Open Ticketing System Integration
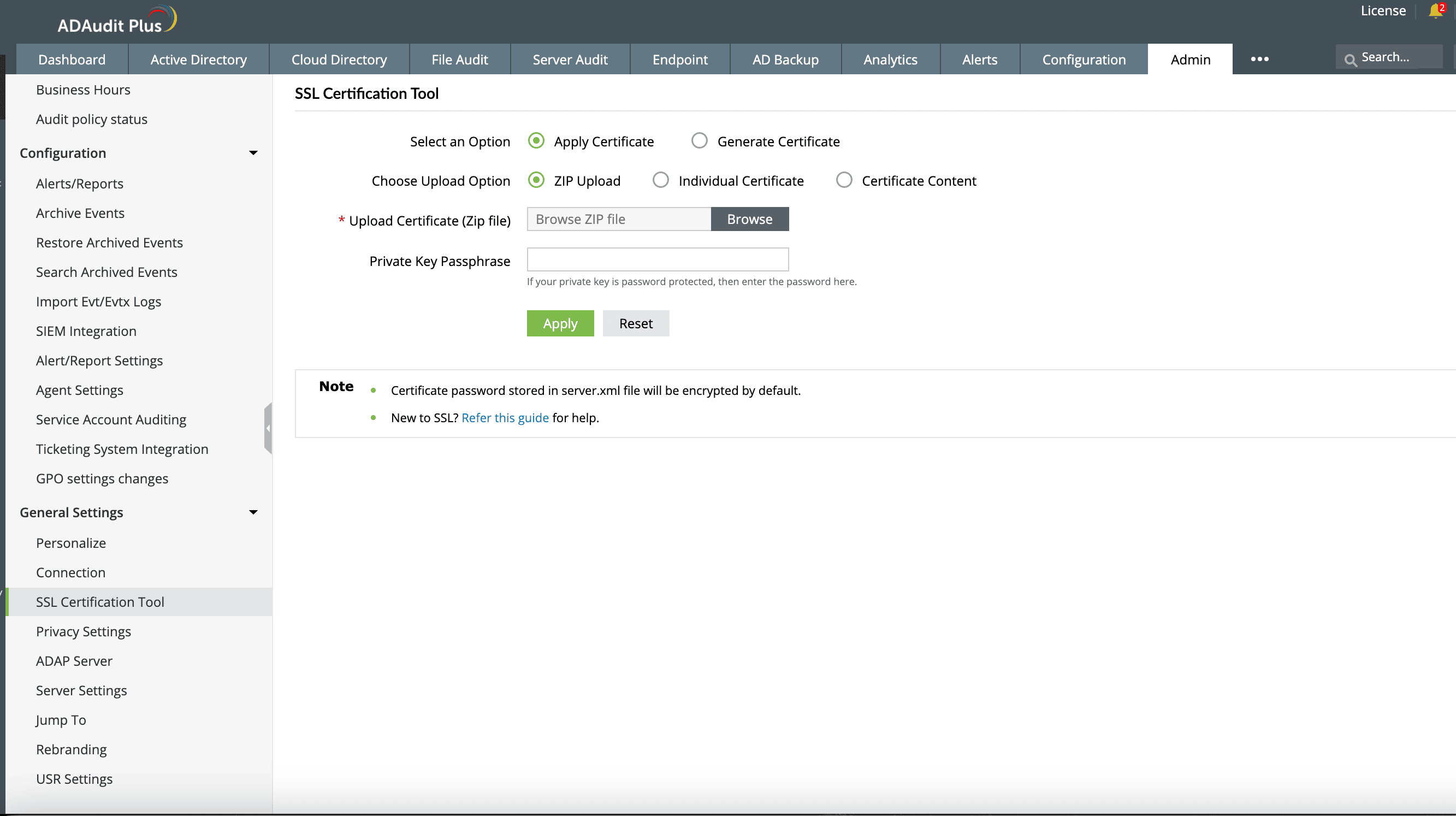This screenshot has height=816, width=1456. [x=122, y=448]
